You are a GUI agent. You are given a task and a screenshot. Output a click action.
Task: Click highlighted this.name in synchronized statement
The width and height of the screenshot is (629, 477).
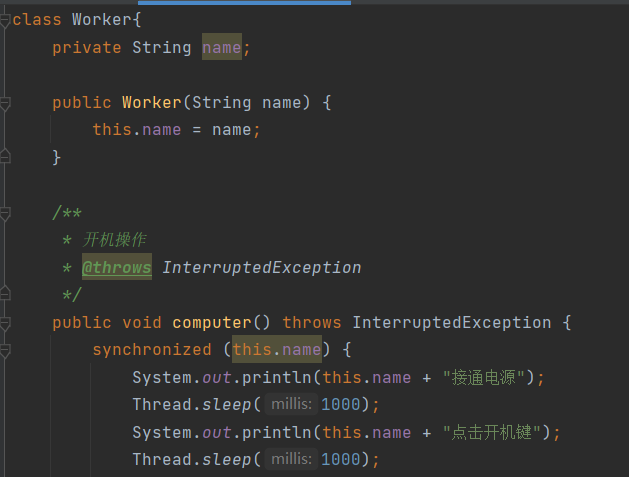(276, 350)
